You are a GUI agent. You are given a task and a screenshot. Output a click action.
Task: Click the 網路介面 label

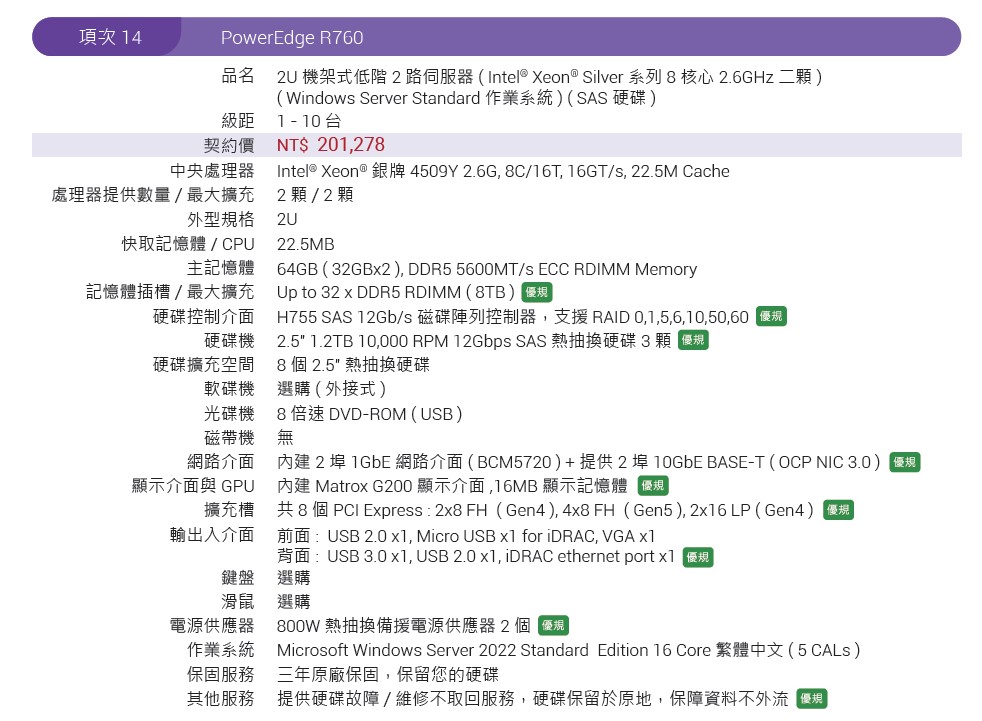pyautogui.click(x=220, y=462)
